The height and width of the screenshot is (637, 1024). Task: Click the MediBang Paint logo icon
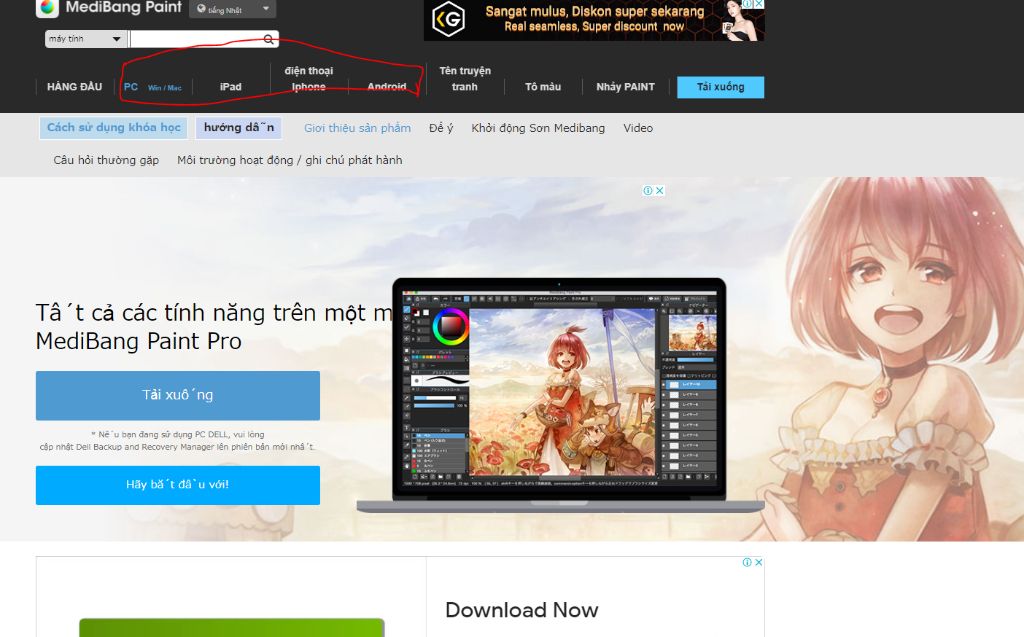pyautogui.click(x=48, y=8)
